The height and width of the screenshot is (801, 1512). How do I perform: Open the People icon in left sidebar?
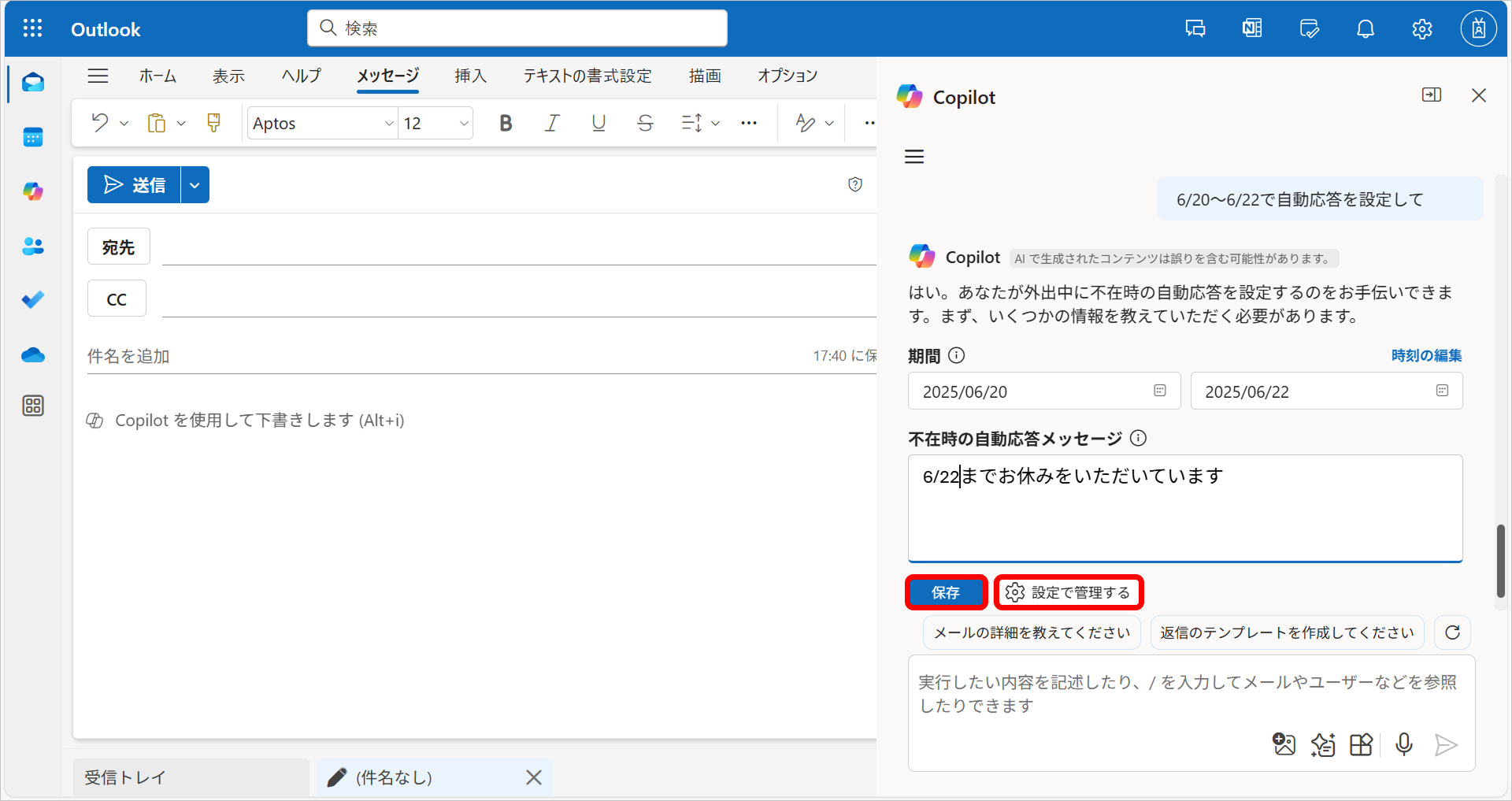[33, 246]
